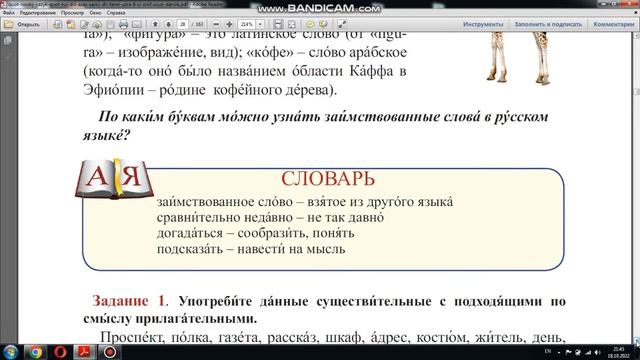This screenshot has width=640, height=360.
Task: Open the Справка menu
Action: [116, 13]
